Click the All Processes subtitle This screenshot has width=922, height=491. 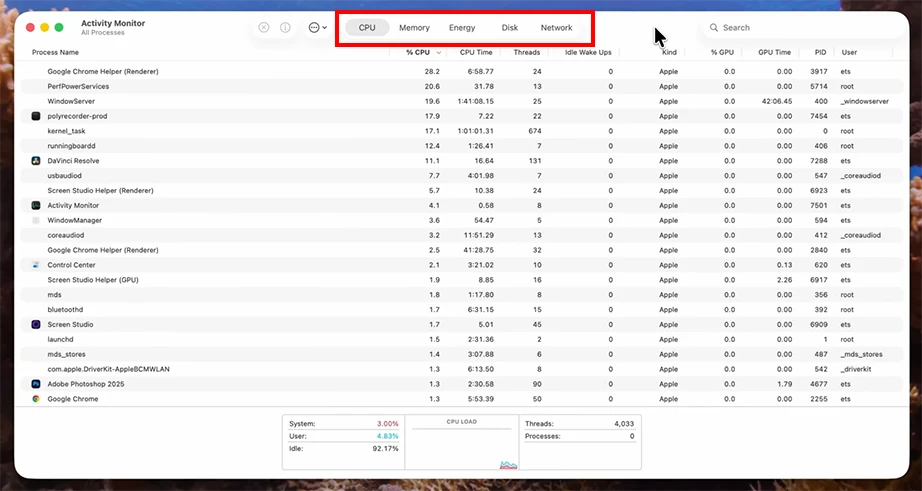click(x=103, y=33)
